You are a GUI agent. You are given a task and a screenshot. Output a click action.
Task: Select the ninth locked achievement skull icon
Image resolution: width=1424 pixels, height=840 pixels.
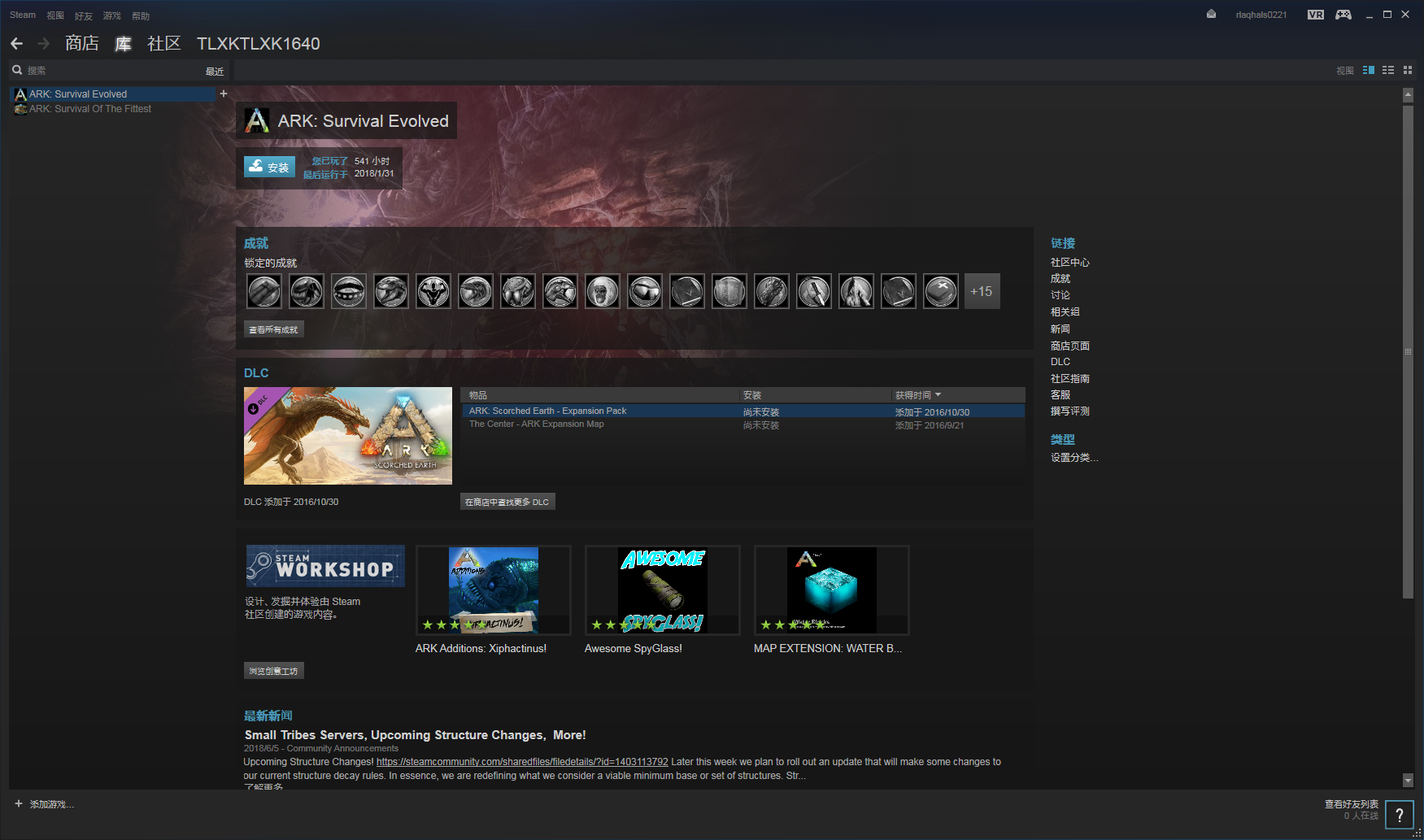pyautogui.click(x=603, y=291)
